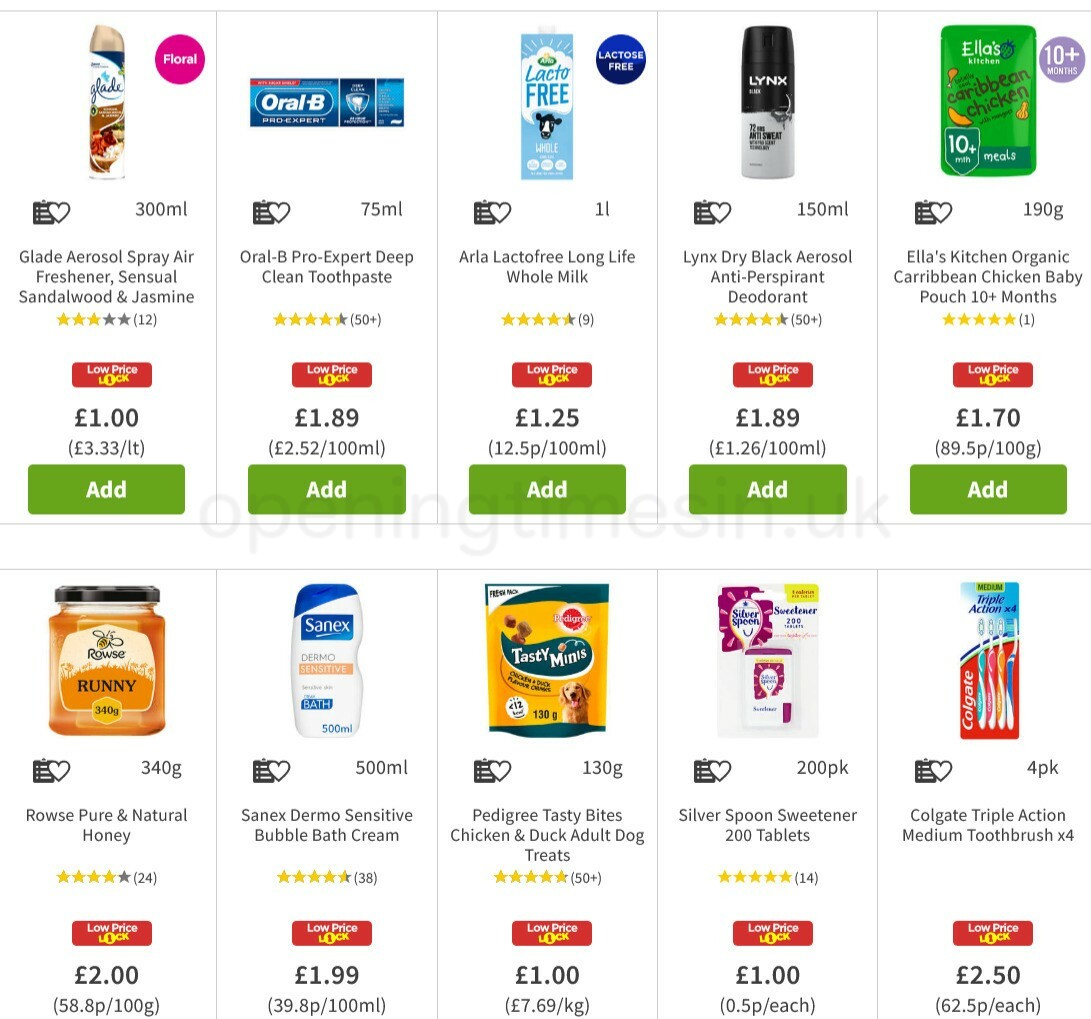
Task: Select the list icon under Sanex bubble bath
Action: click(x=273, y=770)
